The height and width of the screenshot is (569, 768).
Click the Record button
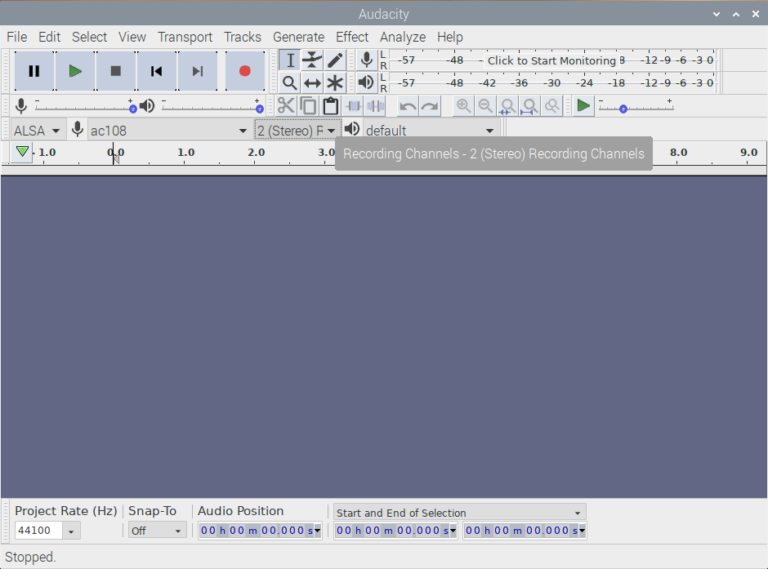[x=244, y=71]
